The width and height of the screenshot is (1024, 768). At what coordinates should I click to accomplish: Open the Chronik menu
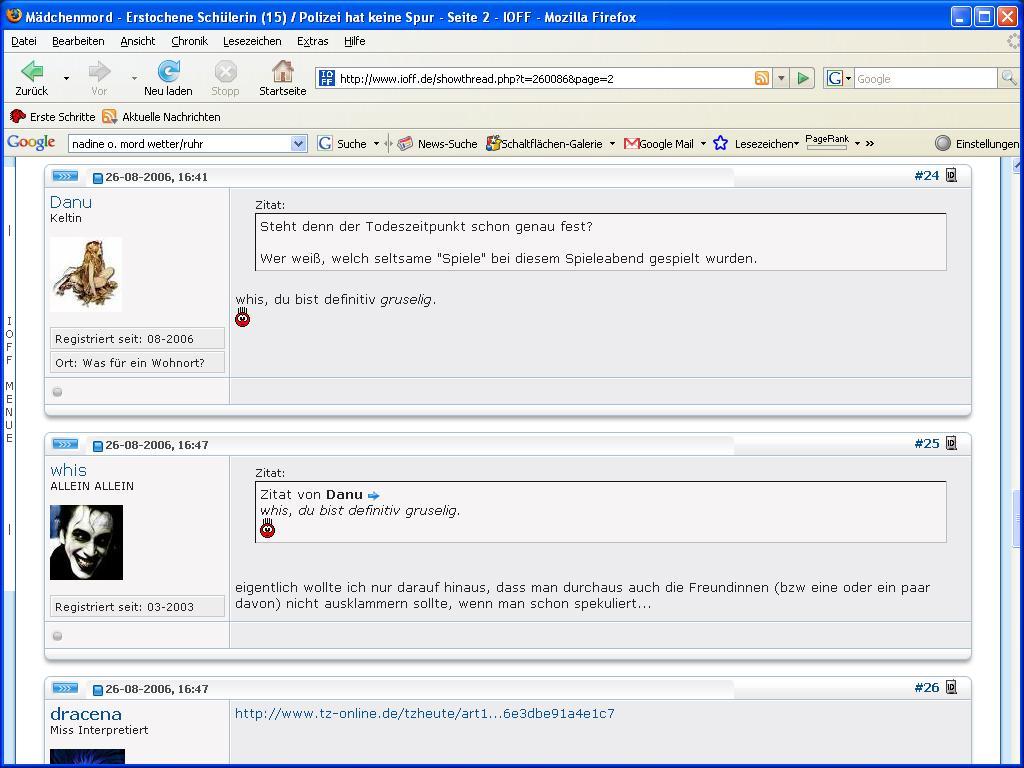pos(189,41)
